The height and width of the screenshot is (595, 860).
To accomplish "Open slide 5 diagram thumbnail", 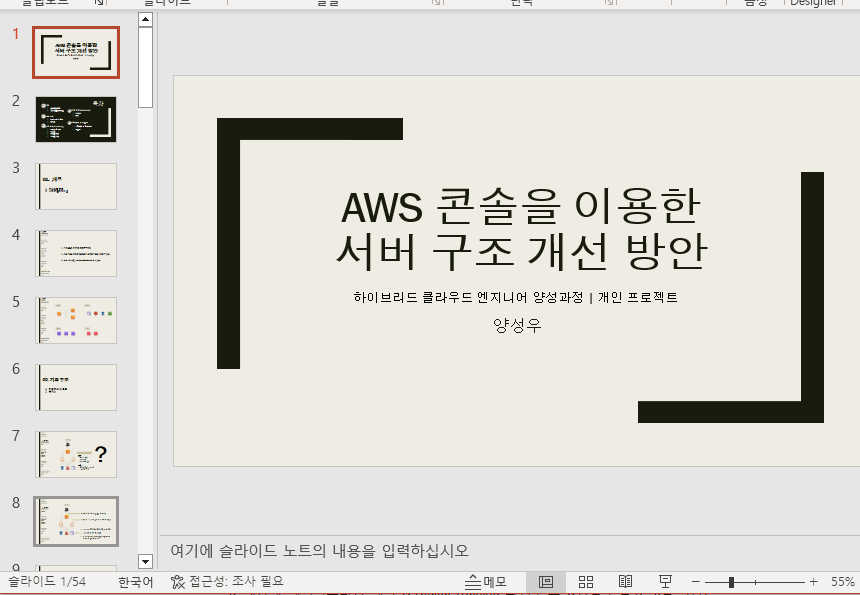I will coord(76,320).
